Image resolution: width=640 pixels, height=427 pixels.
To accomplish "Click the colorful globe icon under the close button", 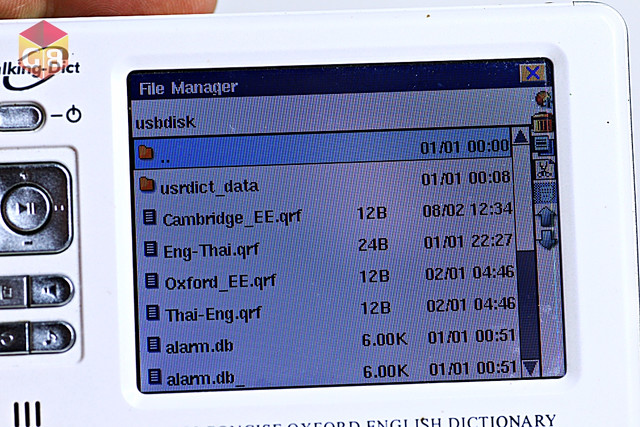I will [543, 98].
